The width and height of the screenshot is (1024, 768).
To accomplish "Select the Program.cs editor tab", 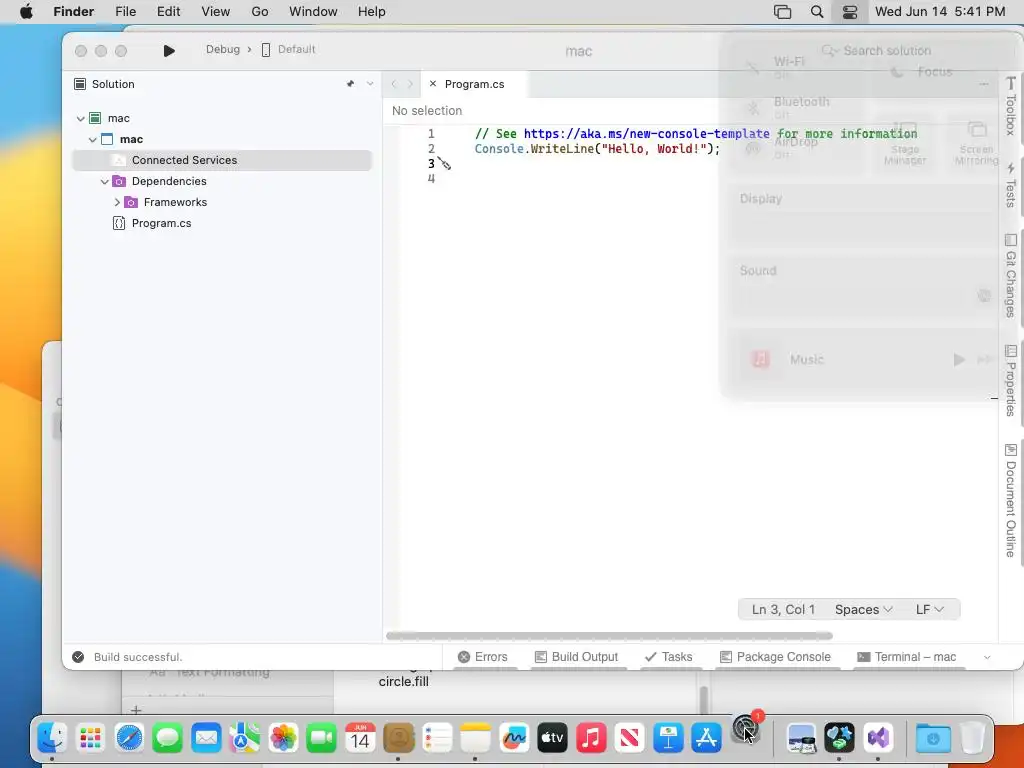I will pos(474,84).
